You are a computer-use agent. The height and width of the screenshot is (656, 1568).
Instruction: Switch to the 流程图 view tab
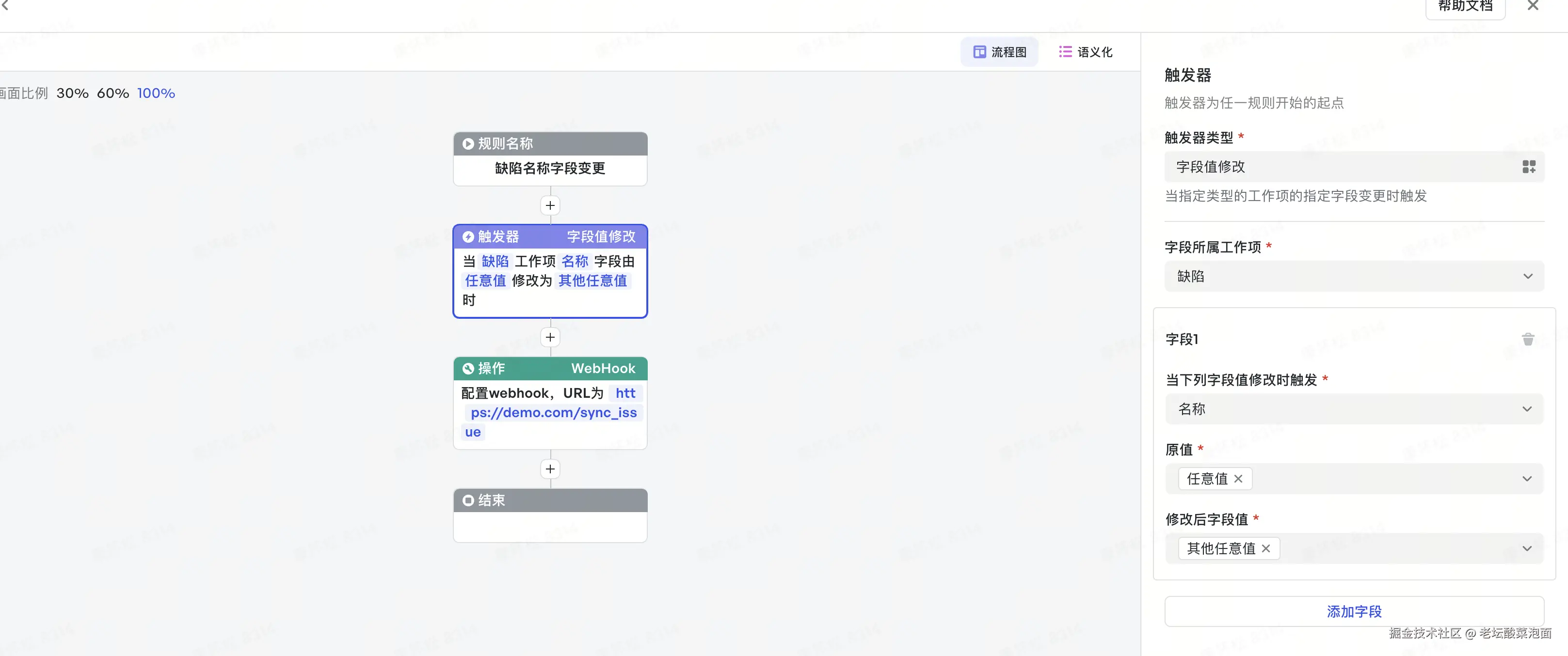tap(999, 52)
